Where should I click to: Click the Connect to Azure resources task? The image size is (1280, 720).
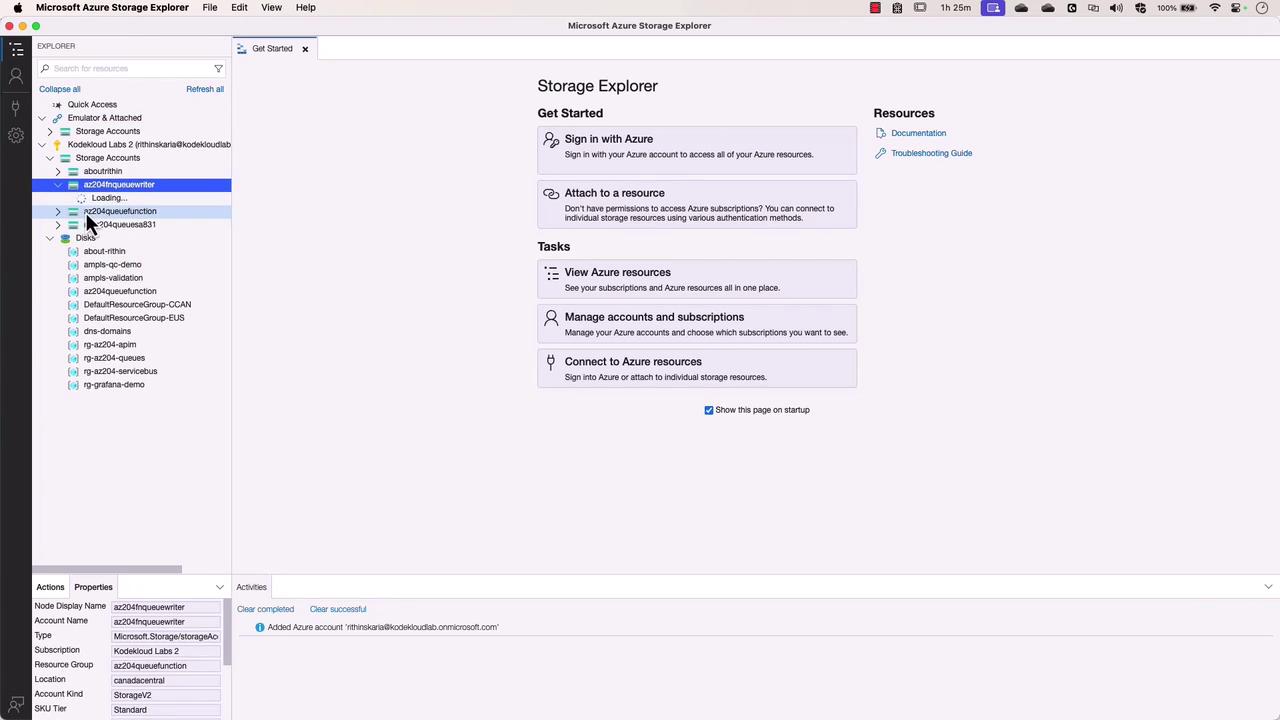[x=697, y=370]
